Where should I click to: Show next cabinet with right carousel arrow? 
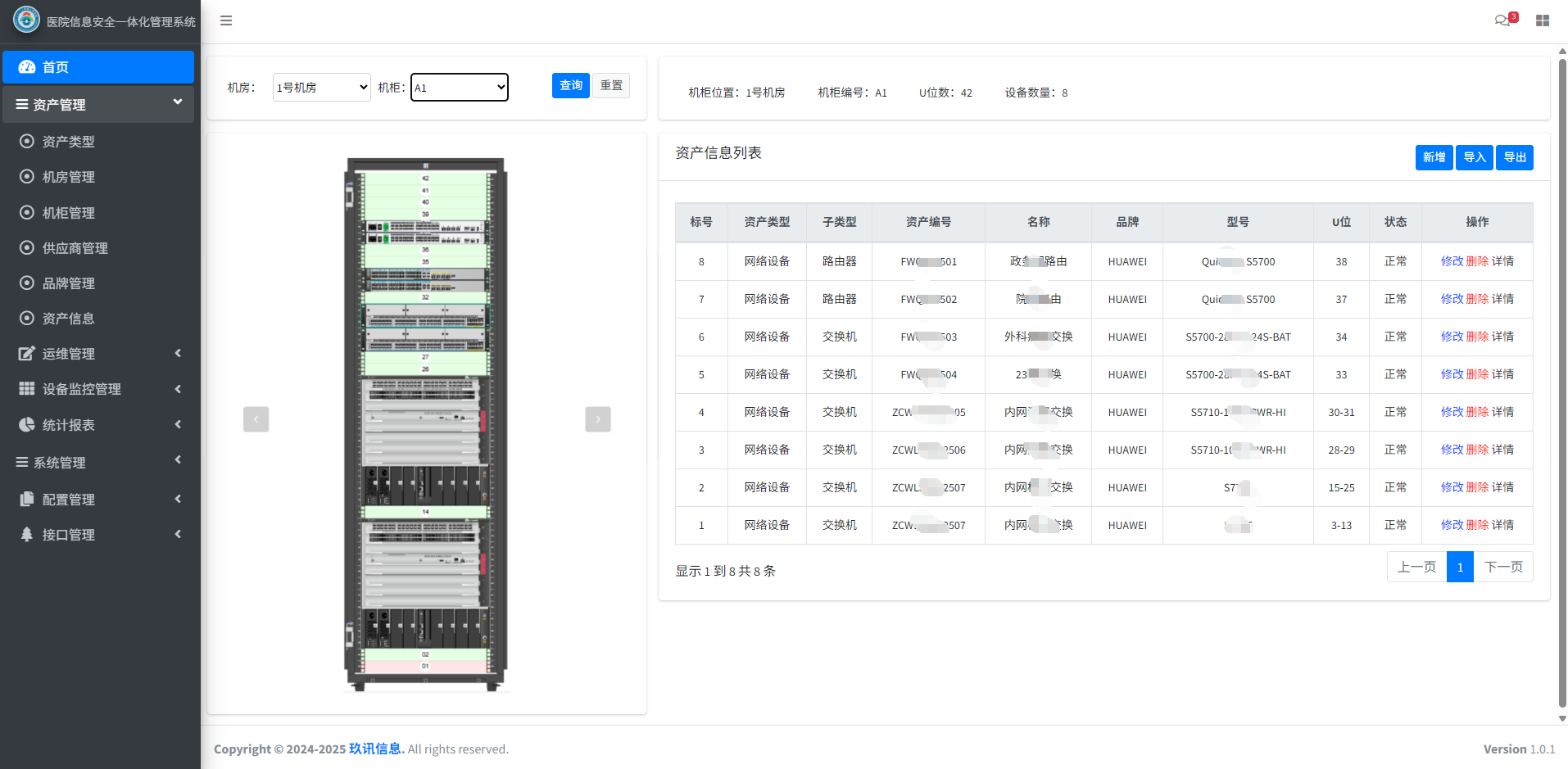click(597, 419)
